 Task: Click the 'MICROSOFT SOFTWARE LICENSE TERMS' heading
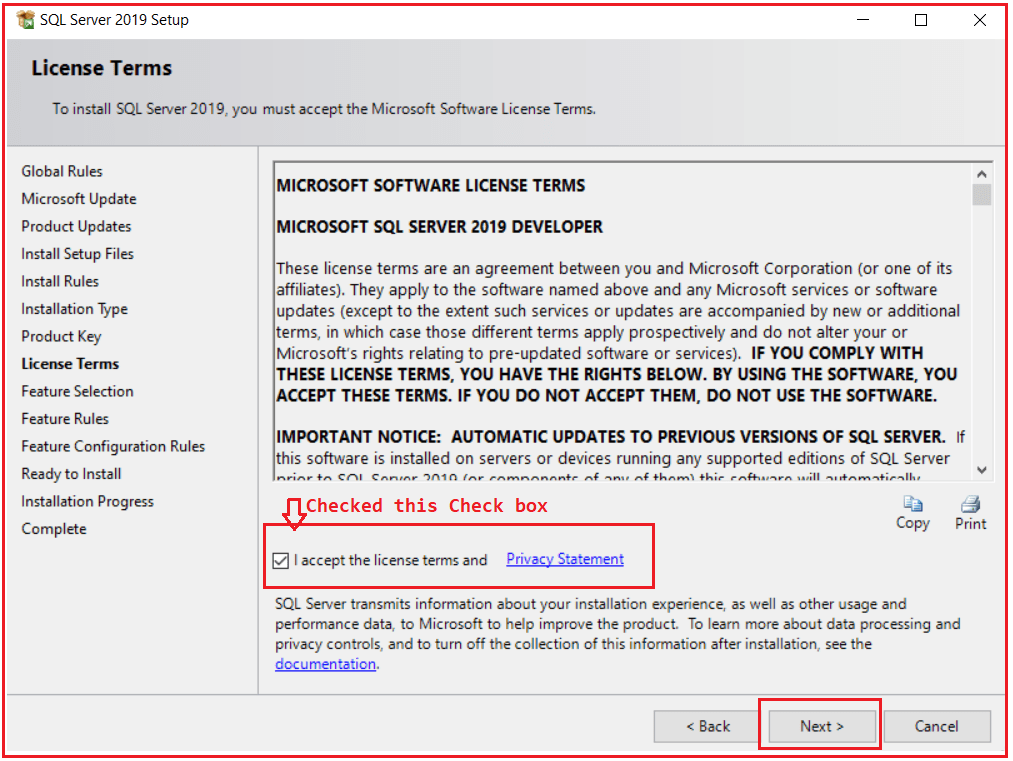(431, 186)
